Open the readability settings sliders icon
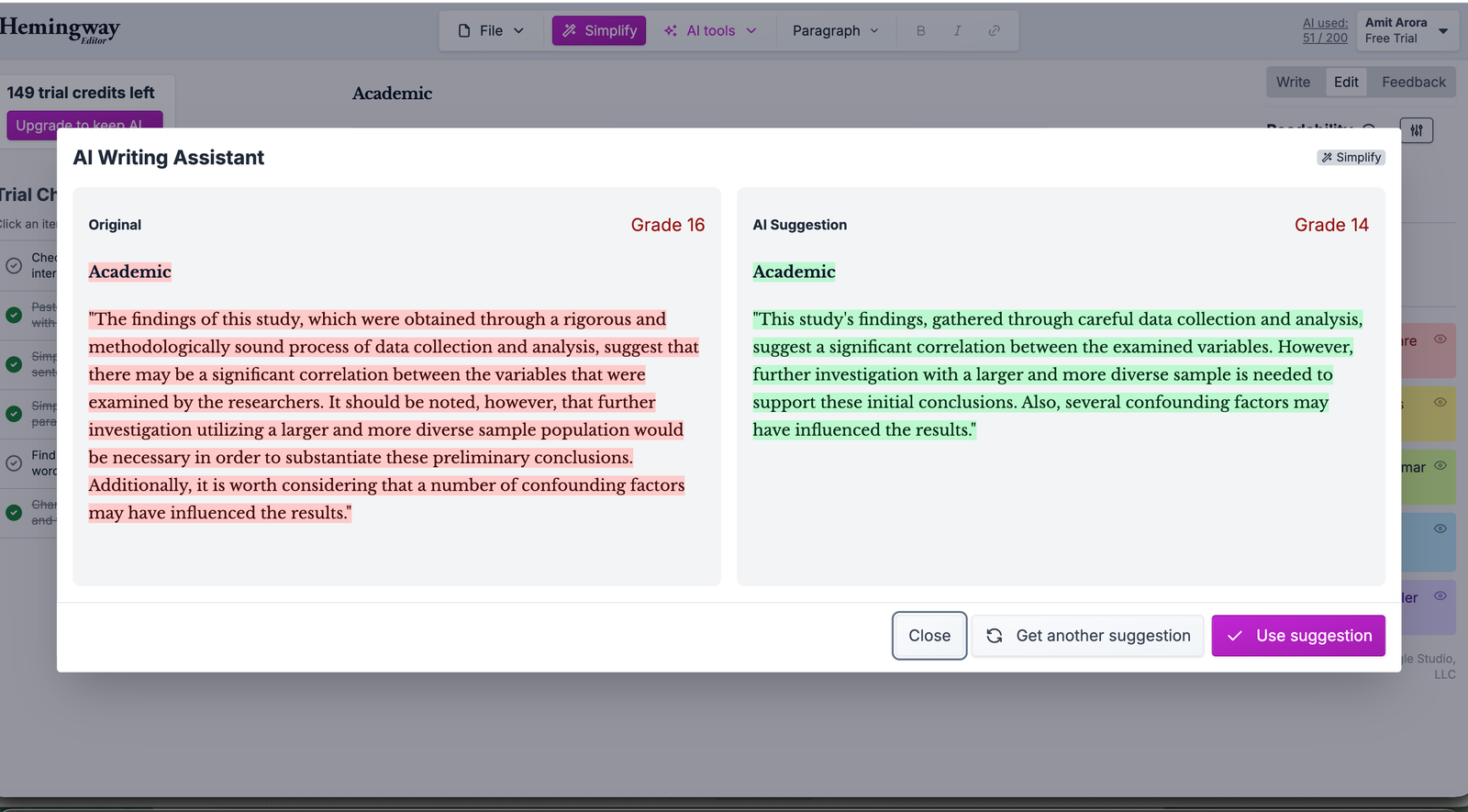Viewport: 1468px width, 812px height. tap(1417, 130)
